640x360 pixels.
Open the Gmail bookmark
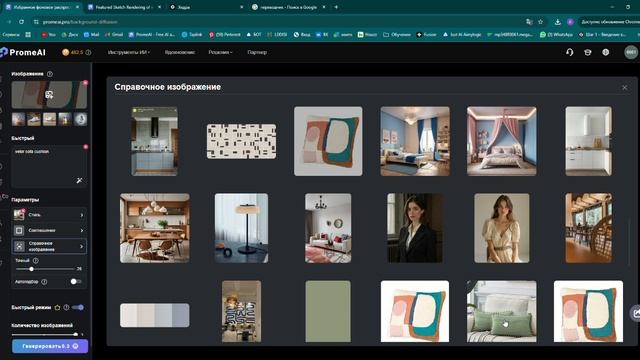coord(114,35)
